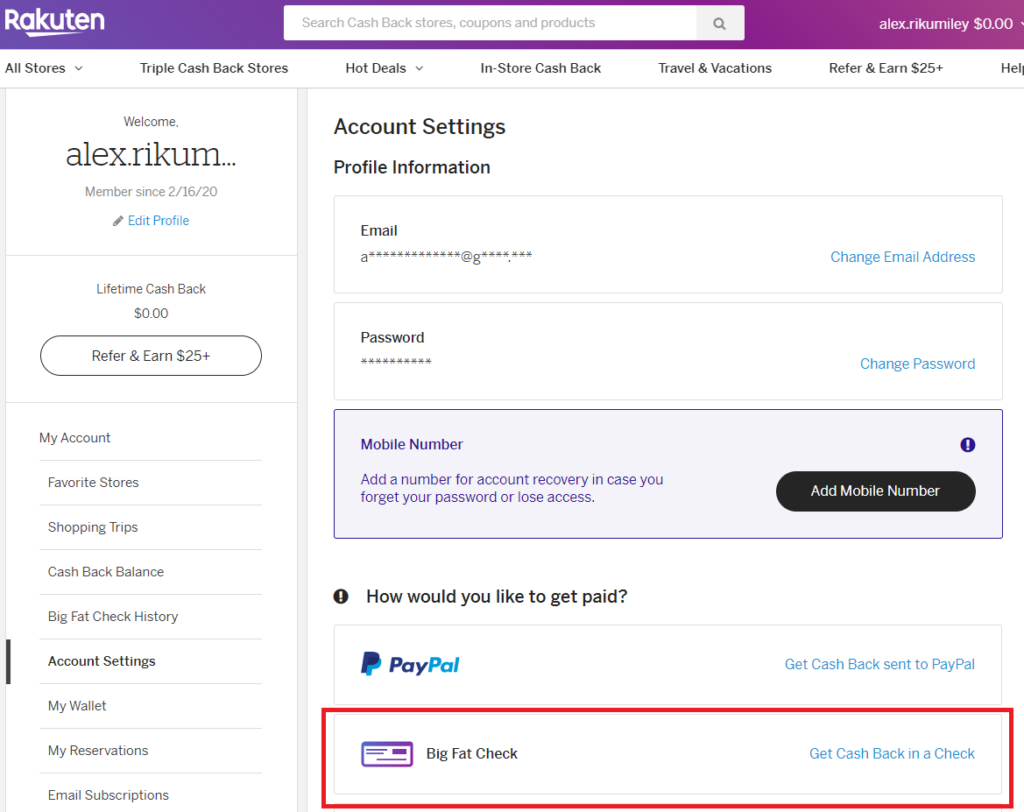
Task: Focus the Cash Back stores search field
Action: click(x=490, y=23)
